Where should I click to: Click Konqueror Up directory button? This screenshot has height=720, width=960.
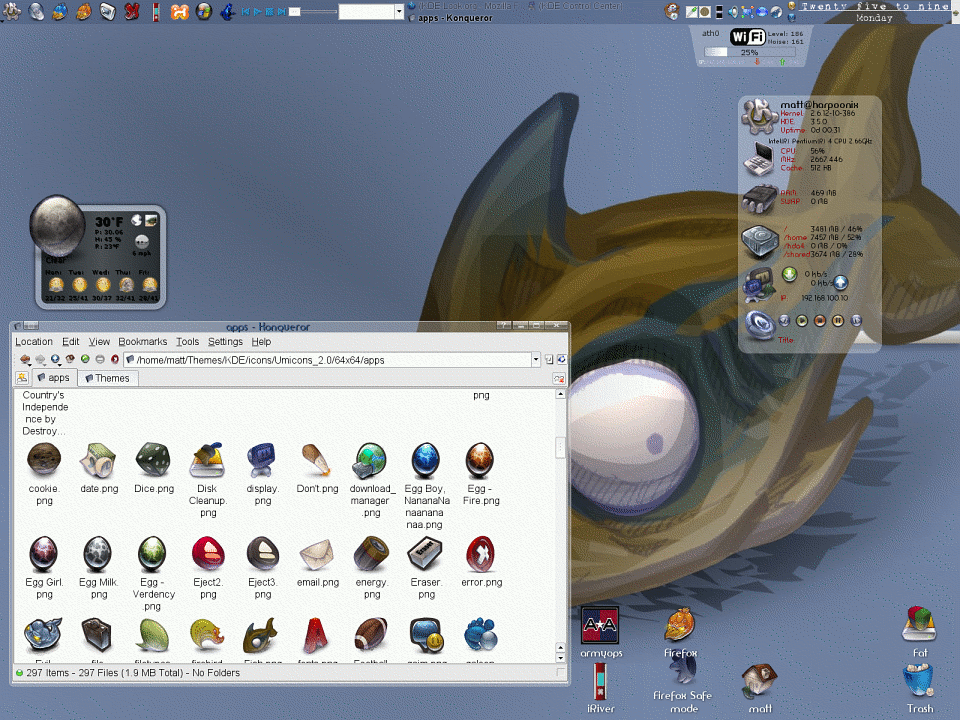tap(55, 359)
